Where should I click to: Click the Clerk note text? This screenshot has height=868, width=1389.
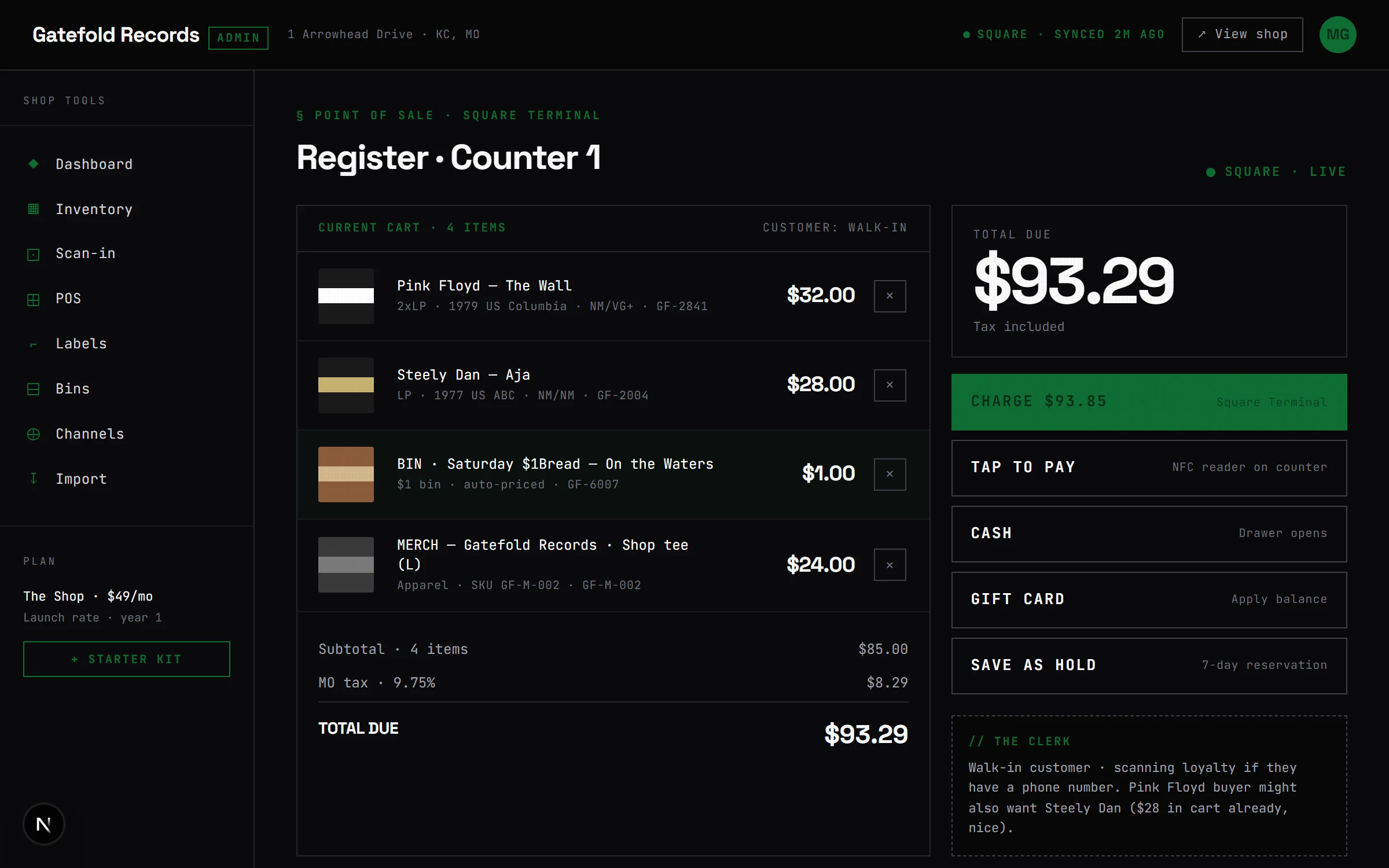coord(1133,798)
